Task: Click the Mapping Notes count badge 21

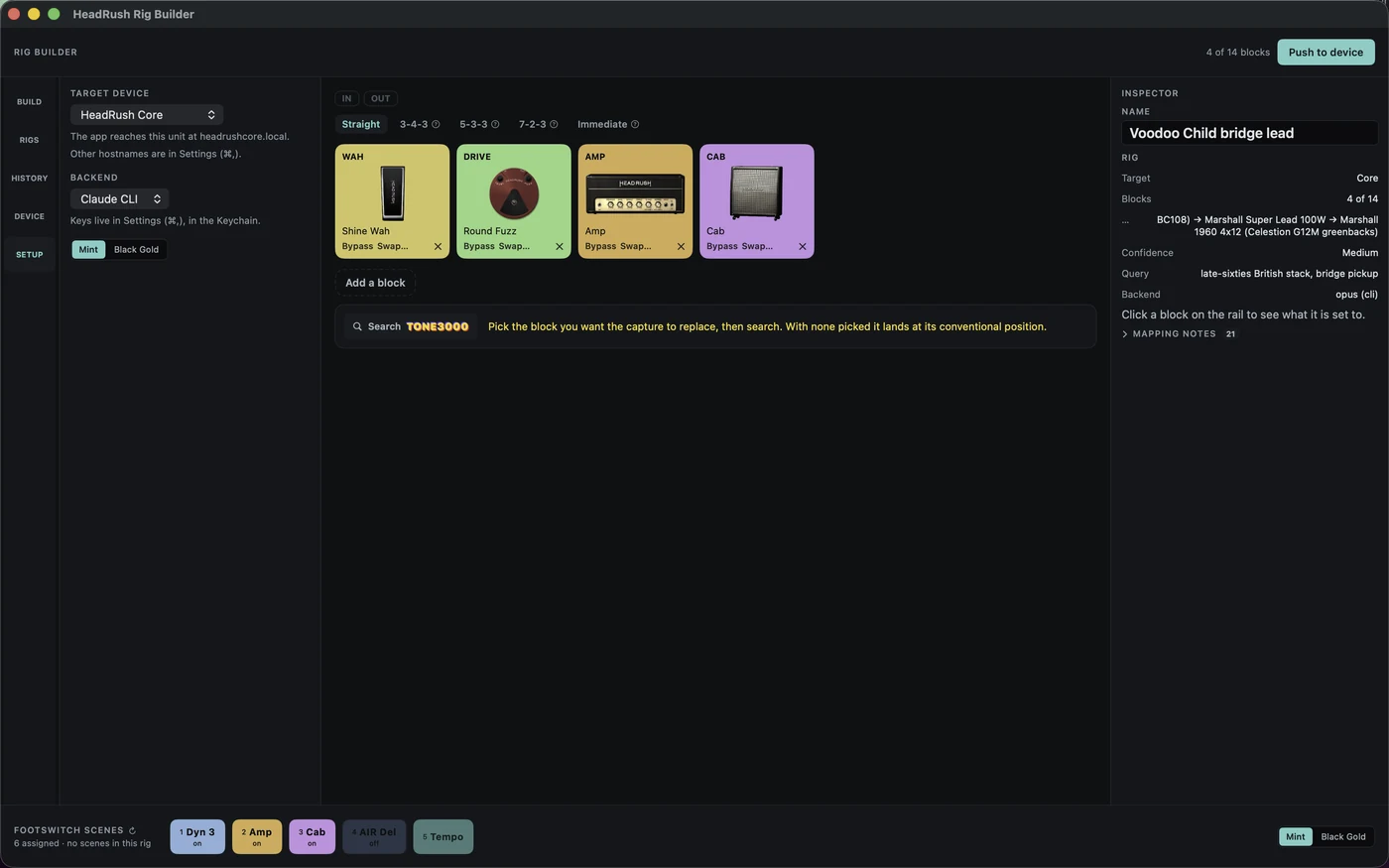Action: click(x=1230, y=334)
